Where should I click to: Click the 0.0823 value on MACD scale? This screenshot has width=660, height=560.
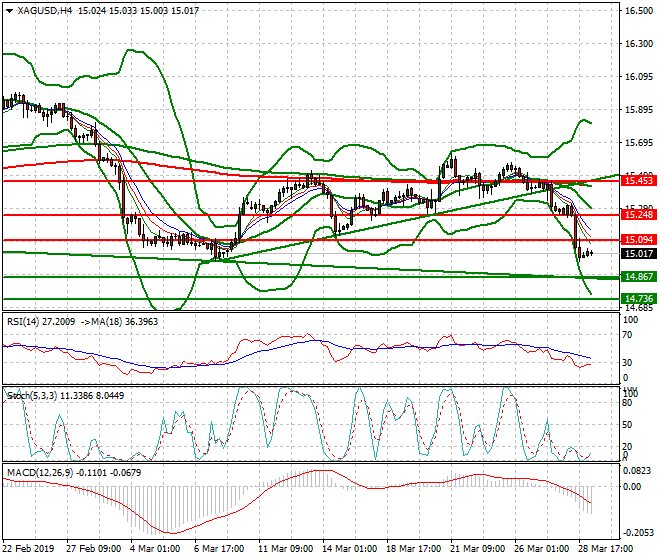[x=637, y=470]
